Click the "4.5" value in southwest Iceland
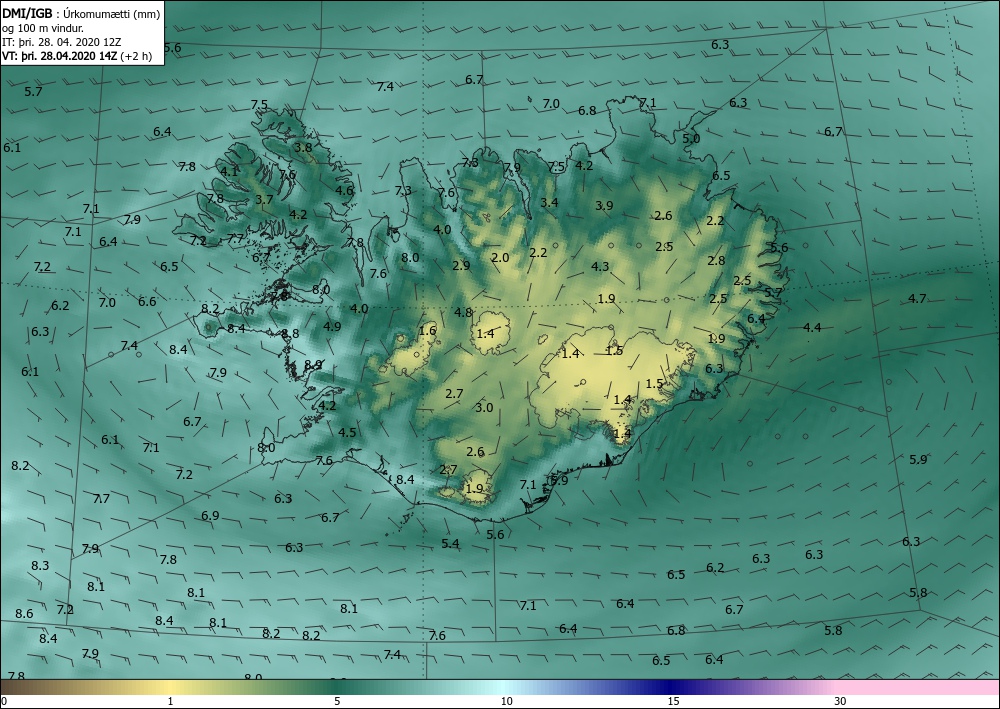 (347, 432)
